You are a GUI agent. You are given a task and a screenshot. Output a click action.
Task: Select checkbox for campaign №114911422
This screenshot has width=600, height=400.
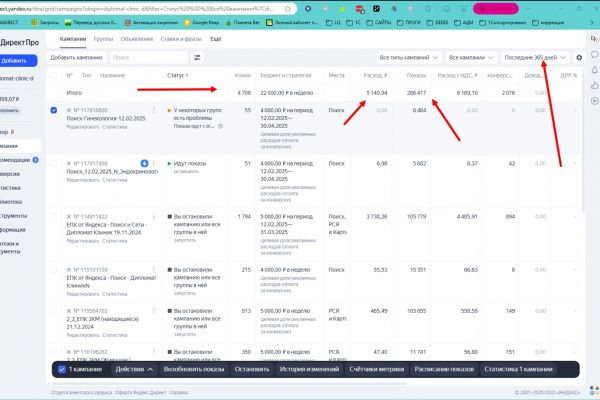(x=54, y=217)
